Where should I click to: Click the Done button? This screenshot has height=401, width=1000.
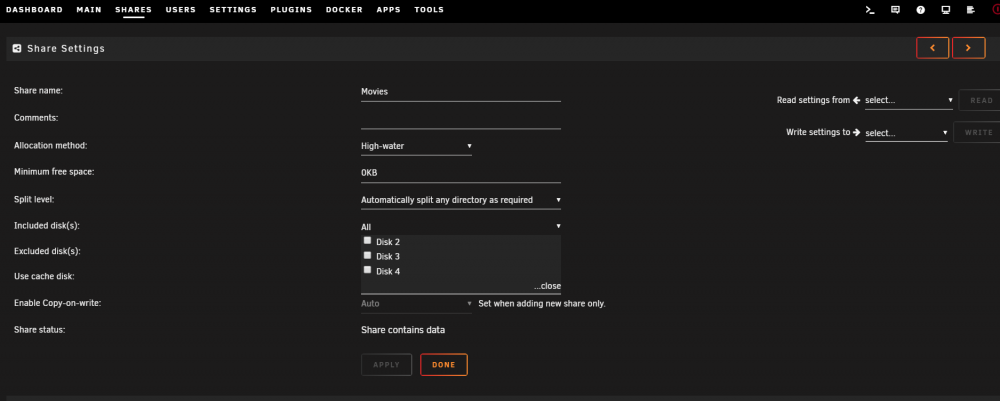[x=444, y=365]
